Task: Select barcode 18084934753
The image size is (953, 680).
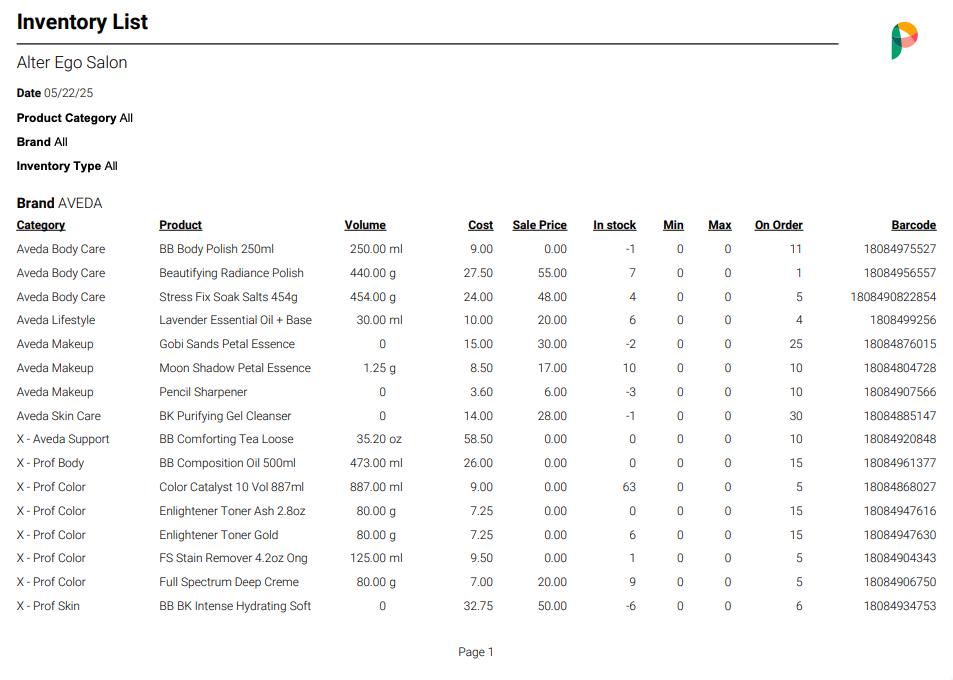Action: pos(900,606)
